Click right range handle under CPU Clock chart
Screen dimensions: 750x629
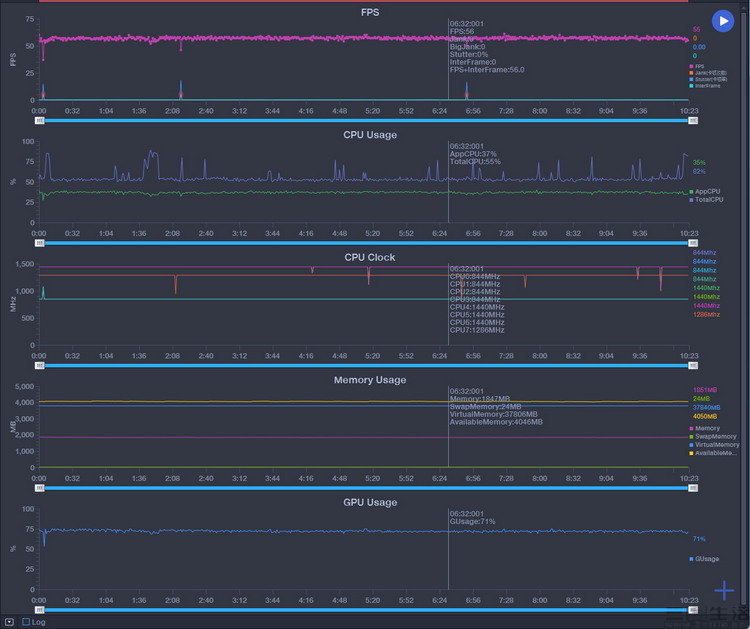pos(693,365)
